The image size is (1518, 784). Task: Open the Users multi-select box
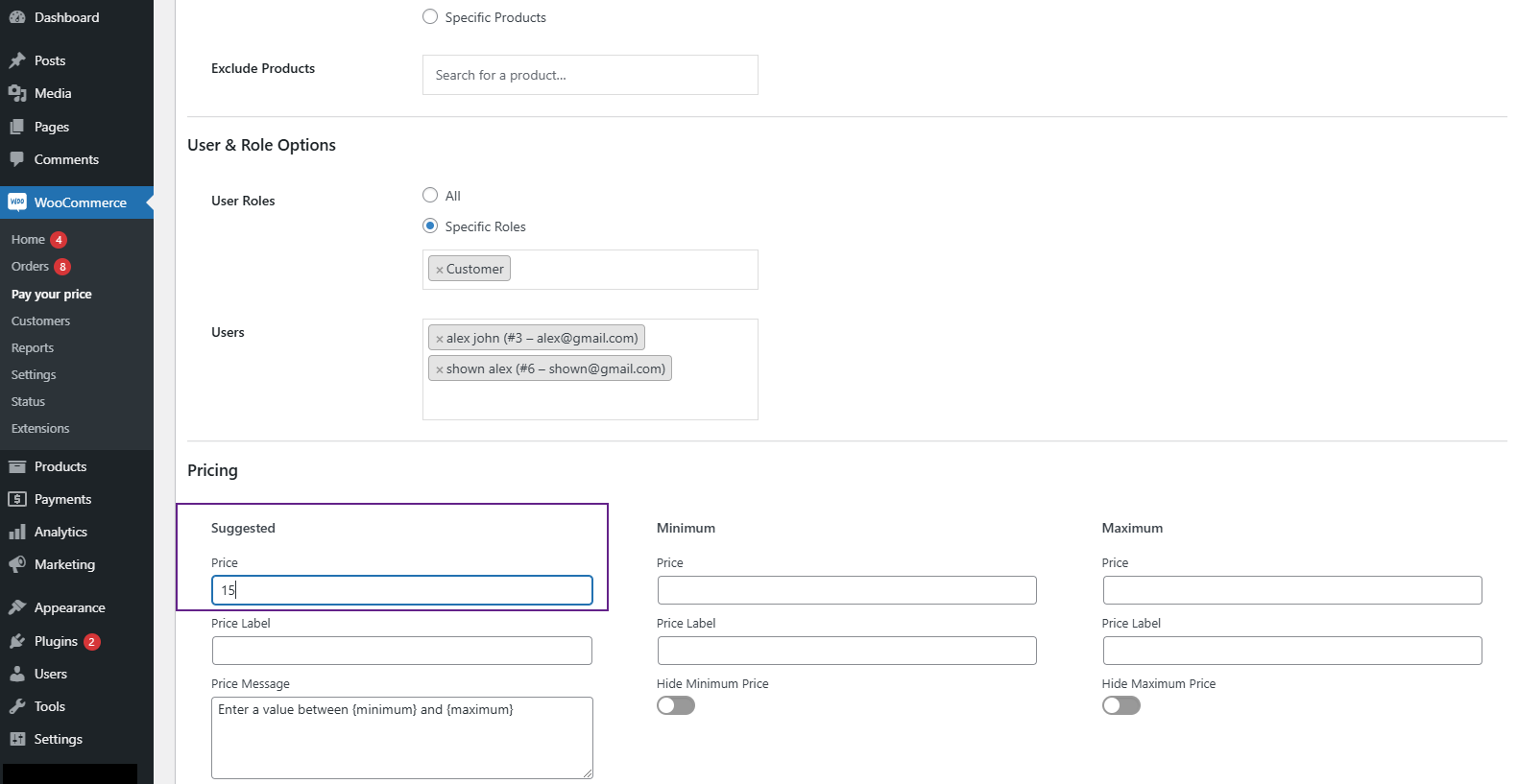click(x=590, y=369)
